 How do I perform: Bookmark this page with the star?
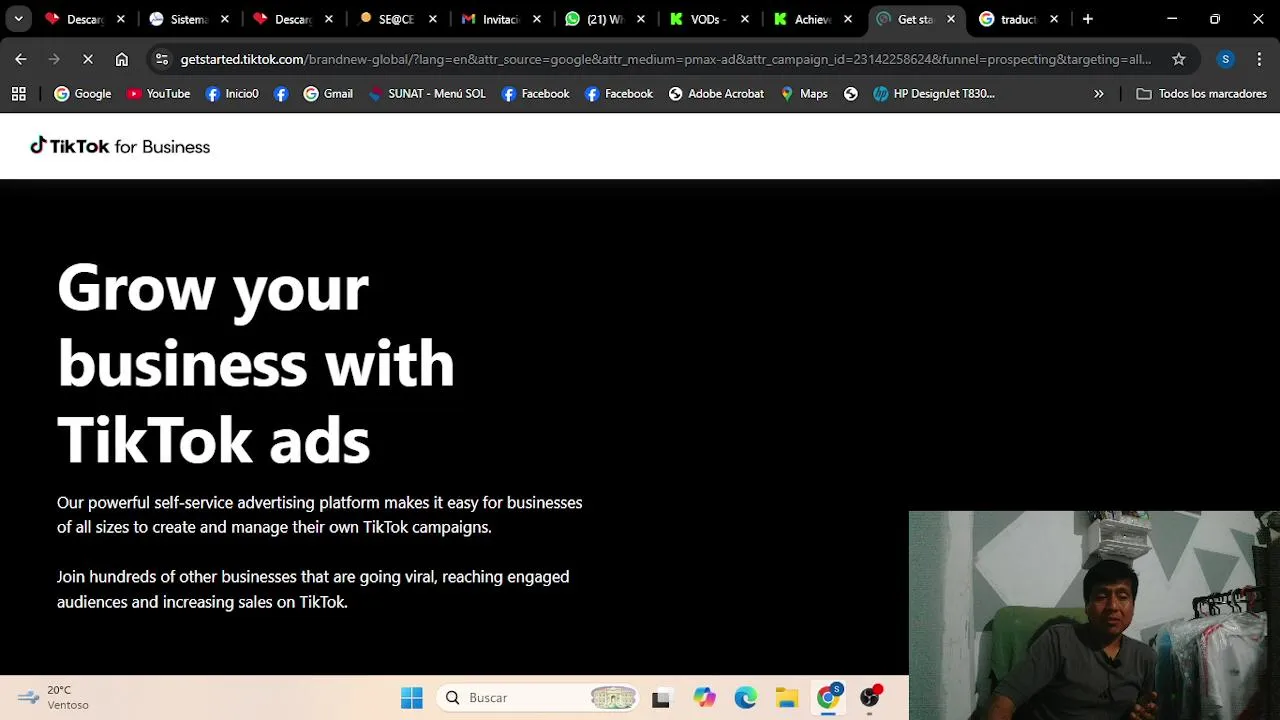(1179, 59)
